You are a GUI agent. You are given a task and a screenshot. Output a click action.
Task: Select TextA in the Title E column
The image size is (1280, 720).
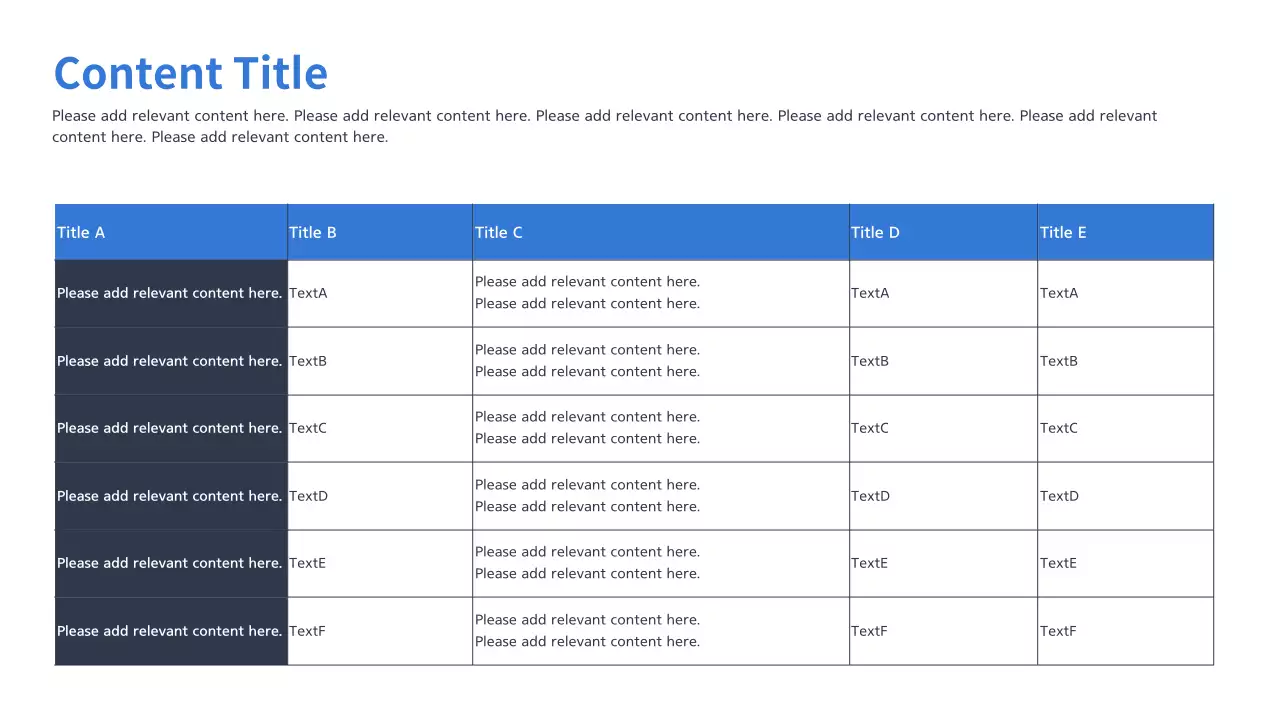tap(1059, 293)
